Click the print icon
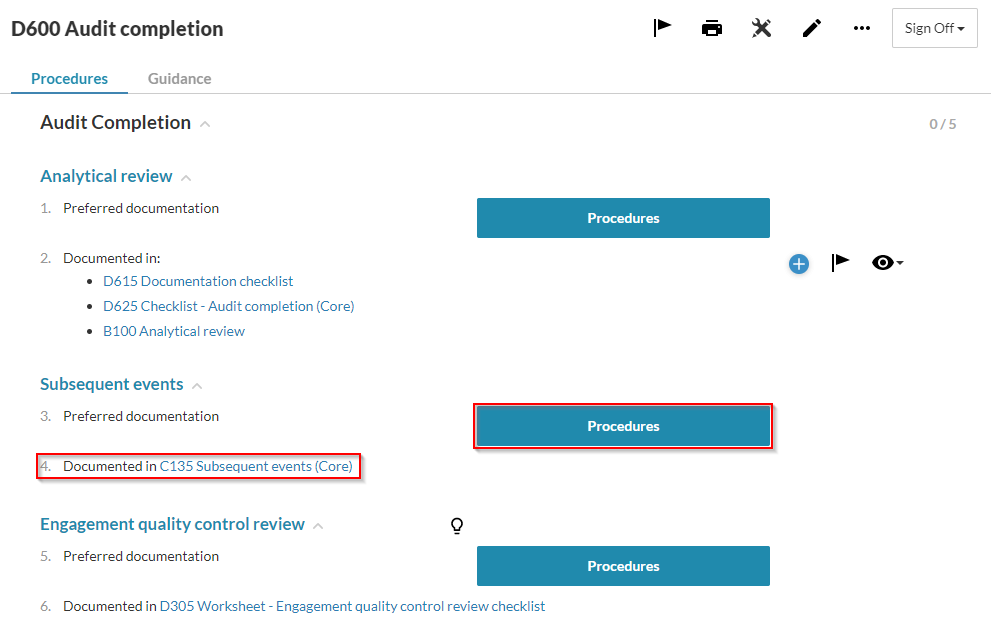 (x=712, y=28)
